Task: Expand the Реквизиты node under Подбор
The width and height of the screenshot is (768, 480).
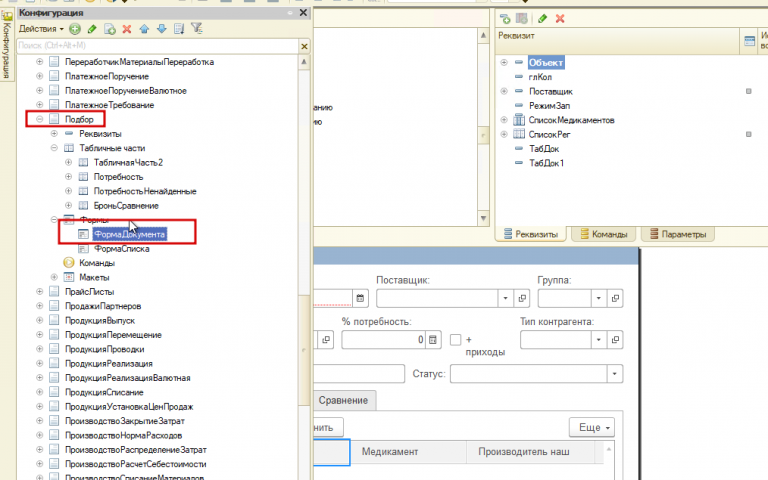Action: pos(54,133)
